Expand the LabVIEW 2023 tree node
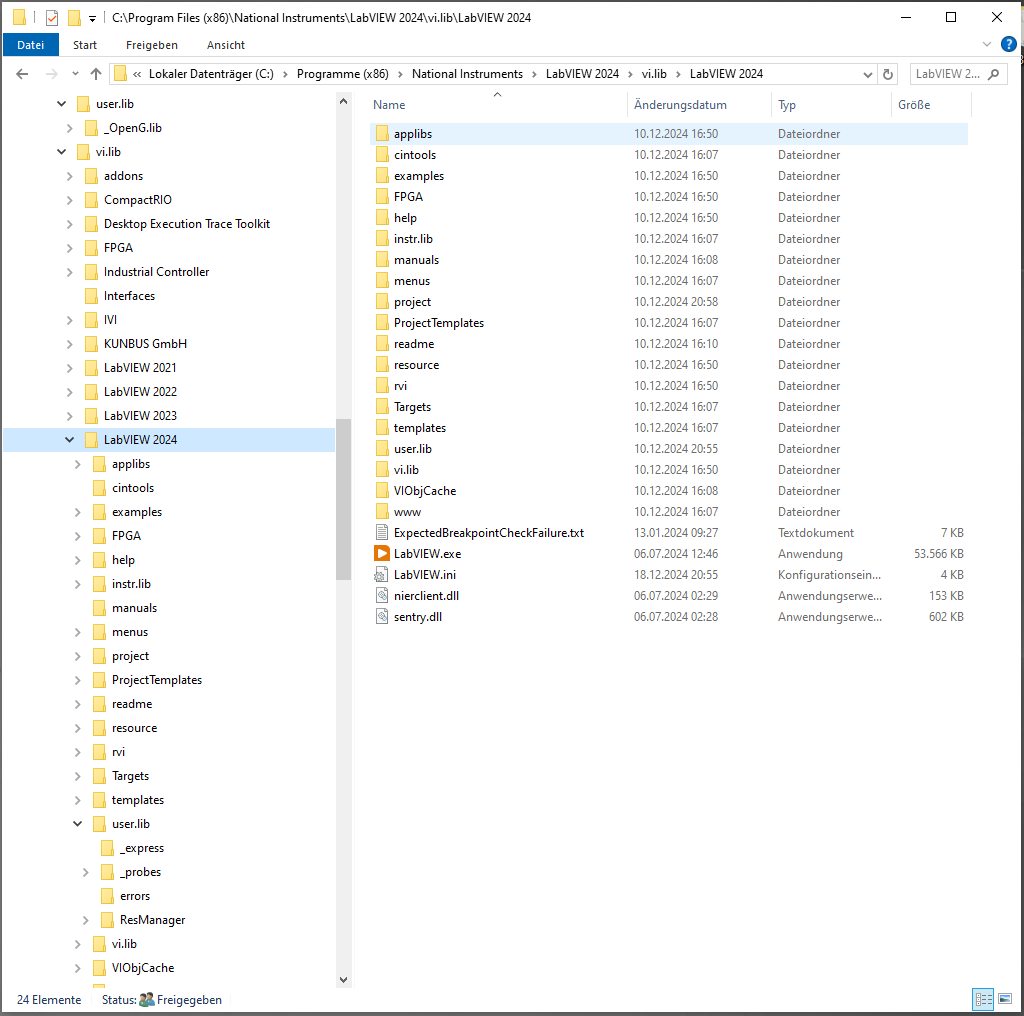The image size is (1024, 1016). [x=69, y=416]
